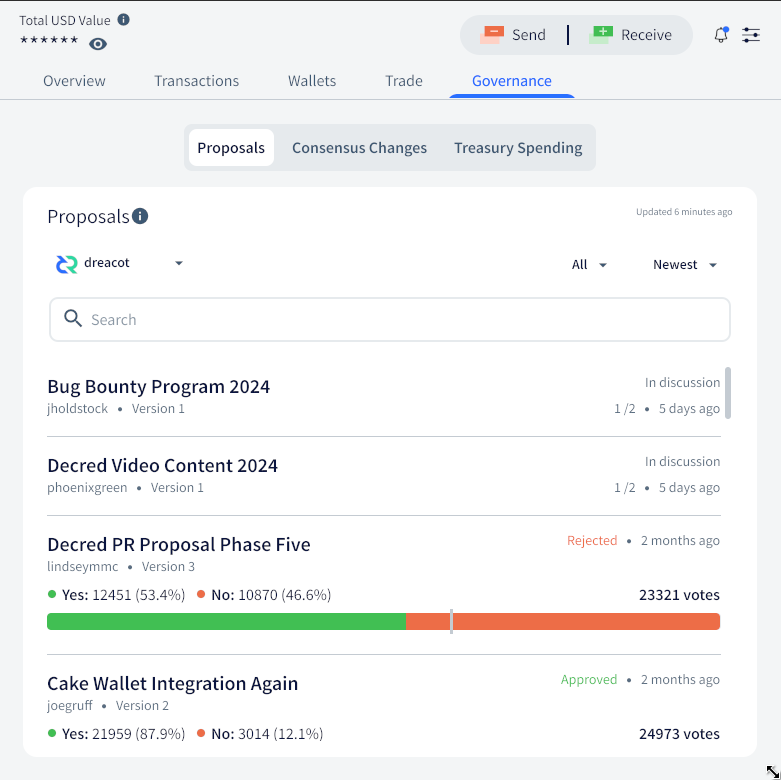Click author name jholdstock

point(77,408)
